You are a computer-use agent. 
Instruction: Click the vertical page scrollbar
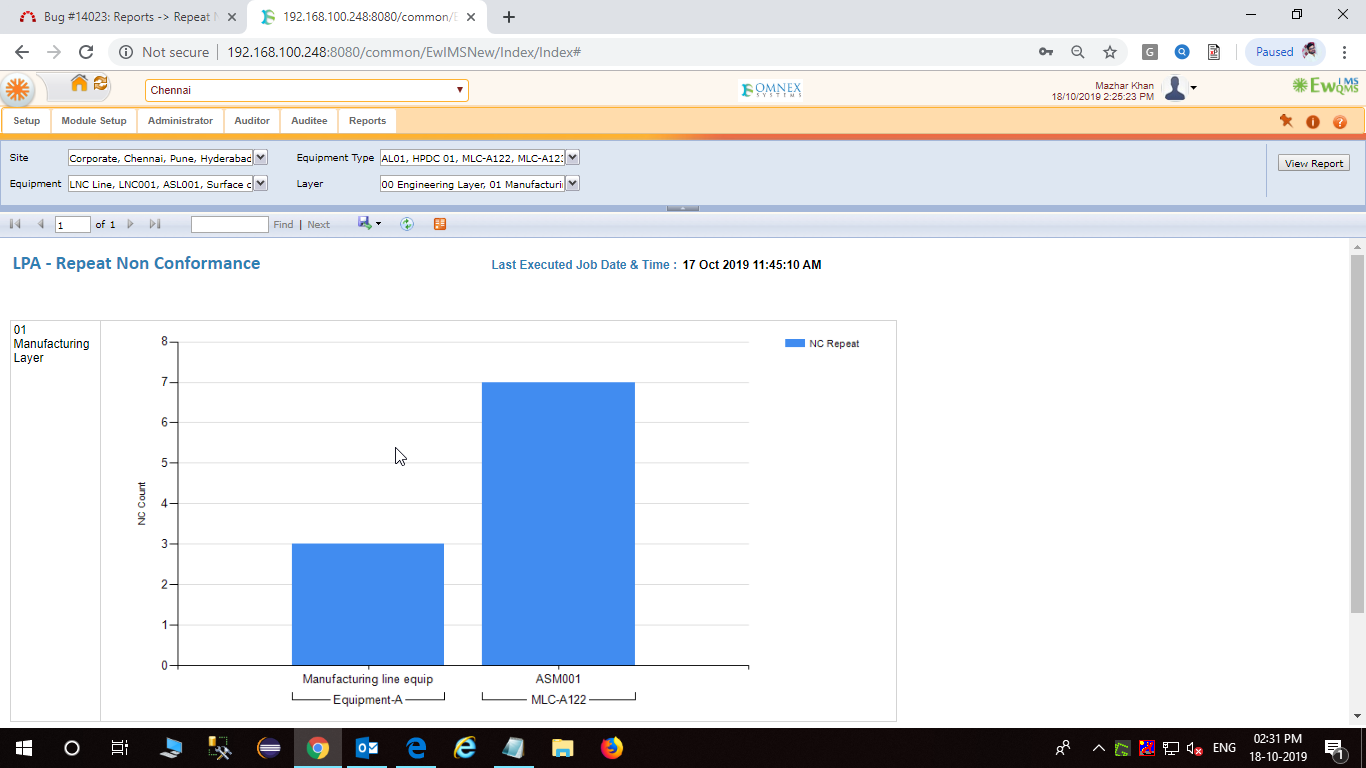pyautogui.click(x=1357, y=433)
